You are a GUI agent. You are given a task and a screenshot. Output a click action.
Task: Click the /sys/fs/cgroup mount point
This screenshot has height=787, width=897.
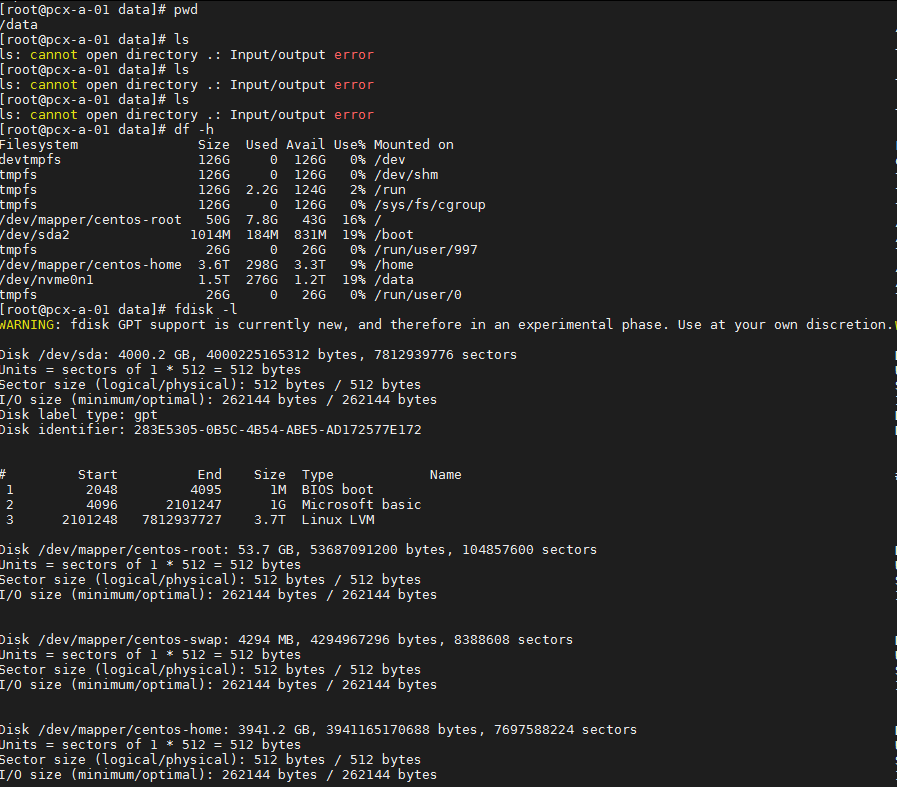(x=429, y=205)
